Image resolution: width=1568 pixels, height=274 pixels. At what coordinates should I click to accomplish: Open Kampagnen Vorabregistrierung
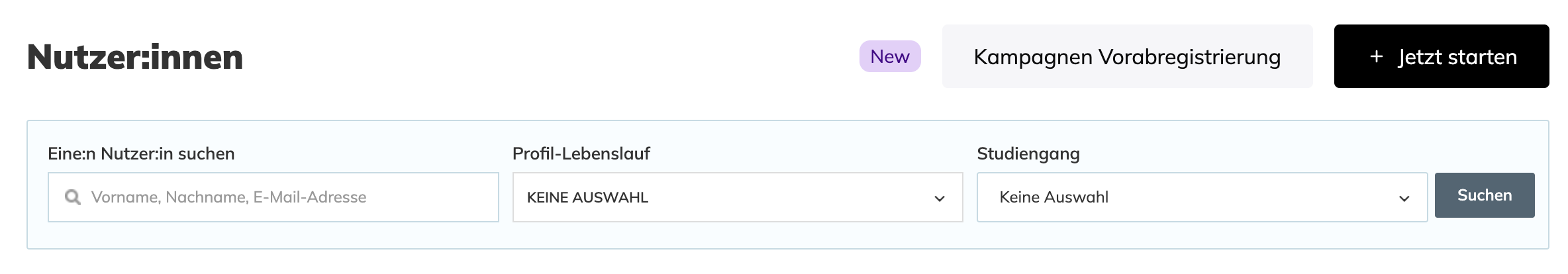[x=1127, y=56]
